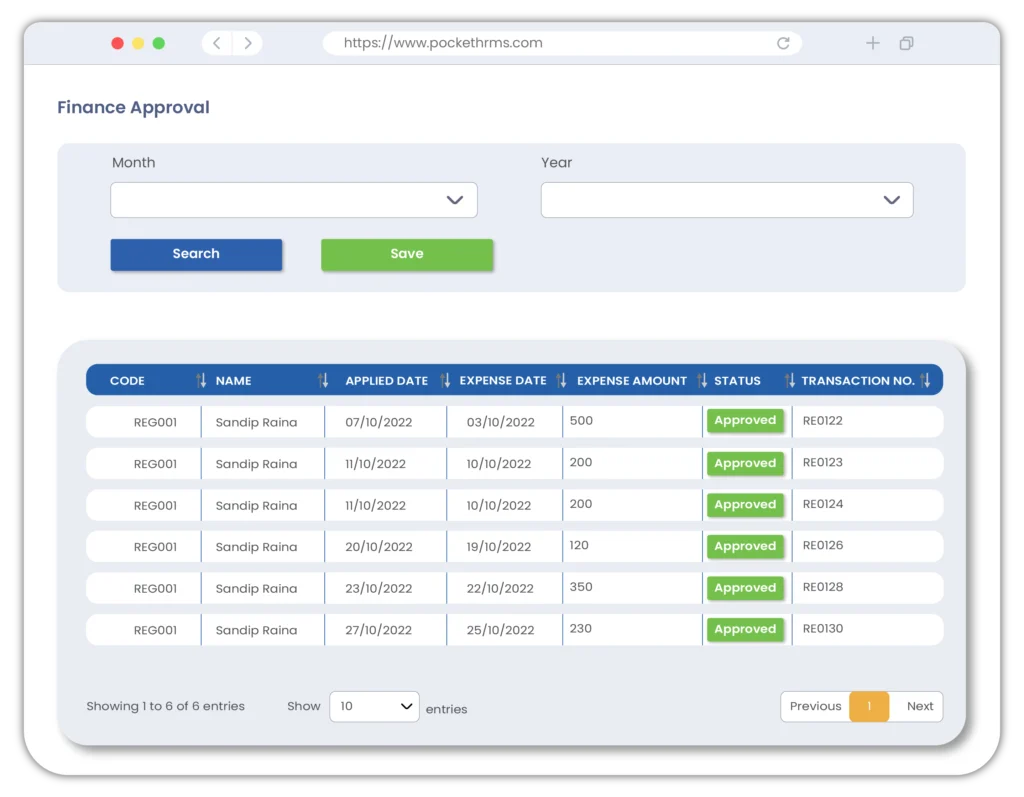Reload the page with the refresh icon
1024x797 pixels.
pyautogui.click(x=783, y=43)
